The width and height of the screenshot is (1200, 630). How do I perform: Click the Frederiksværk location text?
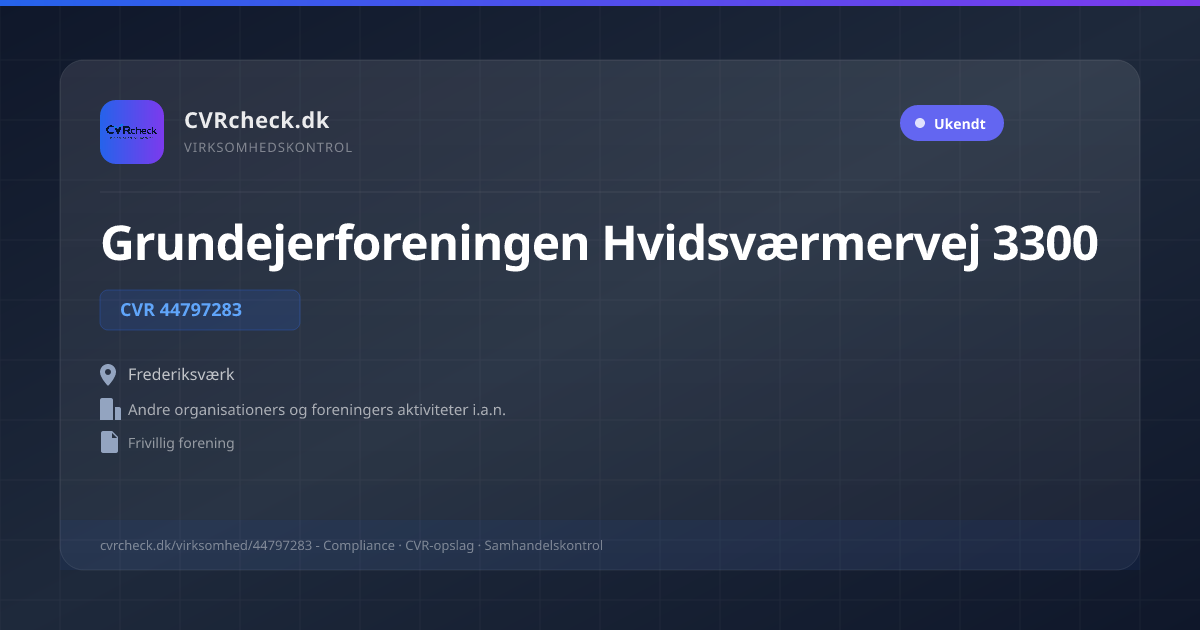click(x=181, y=375)
